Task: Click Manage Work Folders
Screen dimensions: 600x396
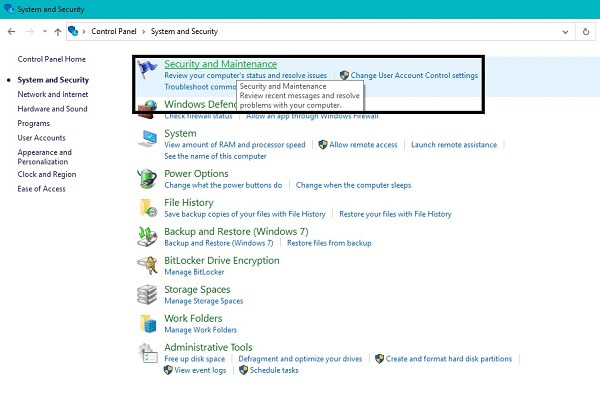Action: [201, 330]
